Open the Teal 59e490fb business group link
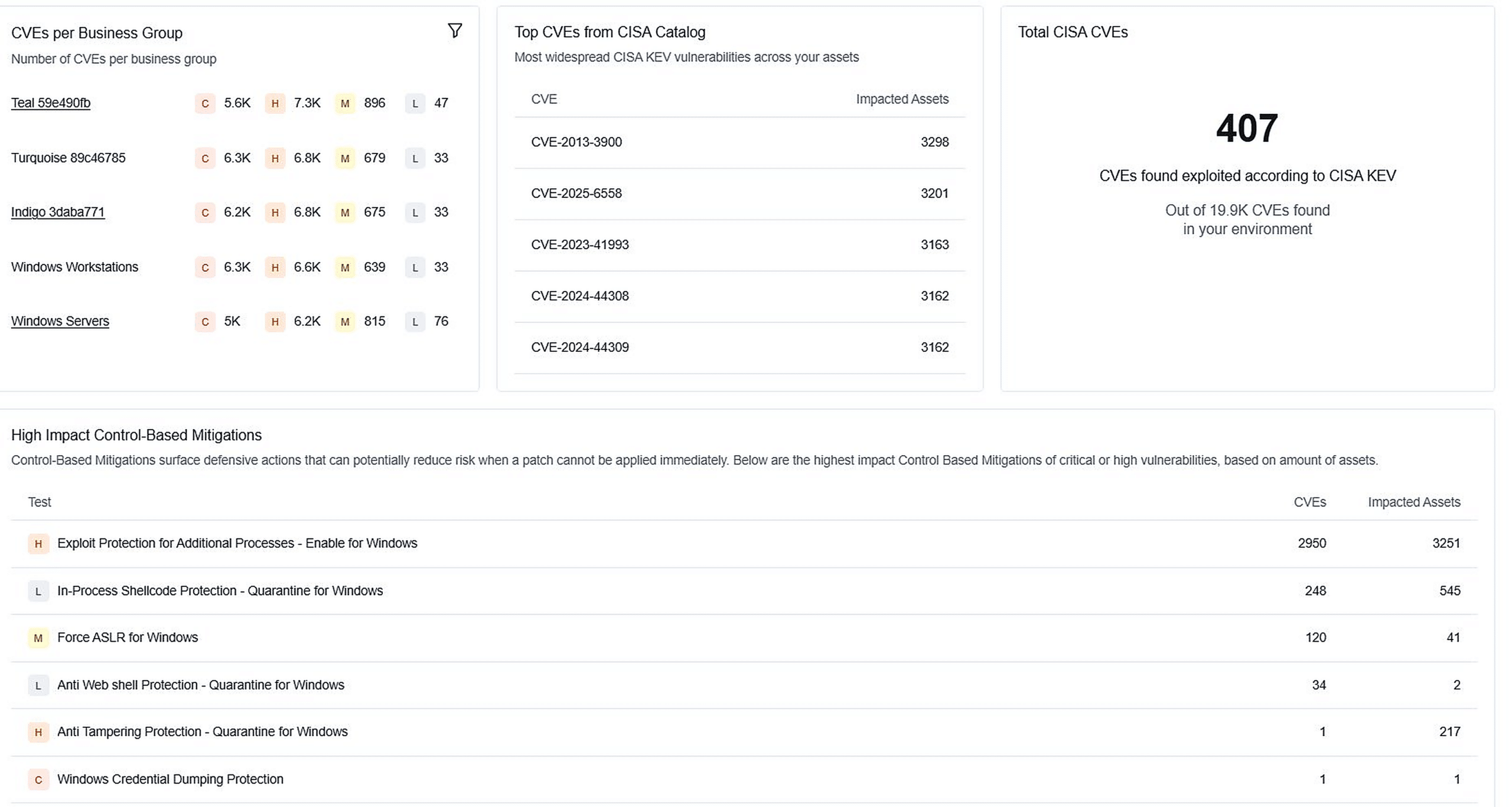The height and width of the screenshot is (807, 1512). point(51,103)
